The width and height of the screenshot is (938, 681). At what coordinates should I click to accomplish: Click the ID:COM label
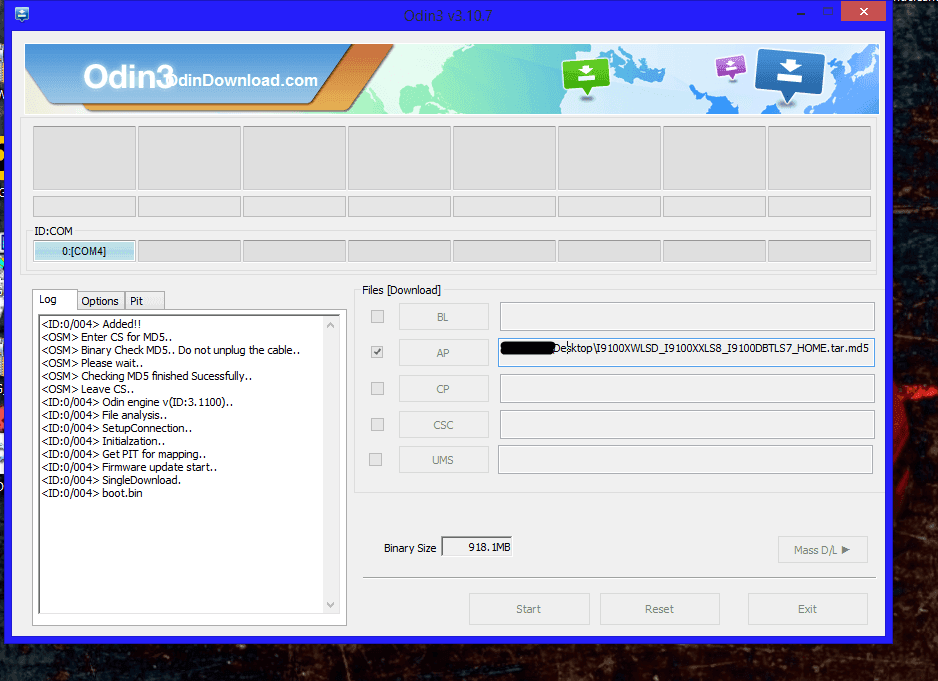pos(53,231)
